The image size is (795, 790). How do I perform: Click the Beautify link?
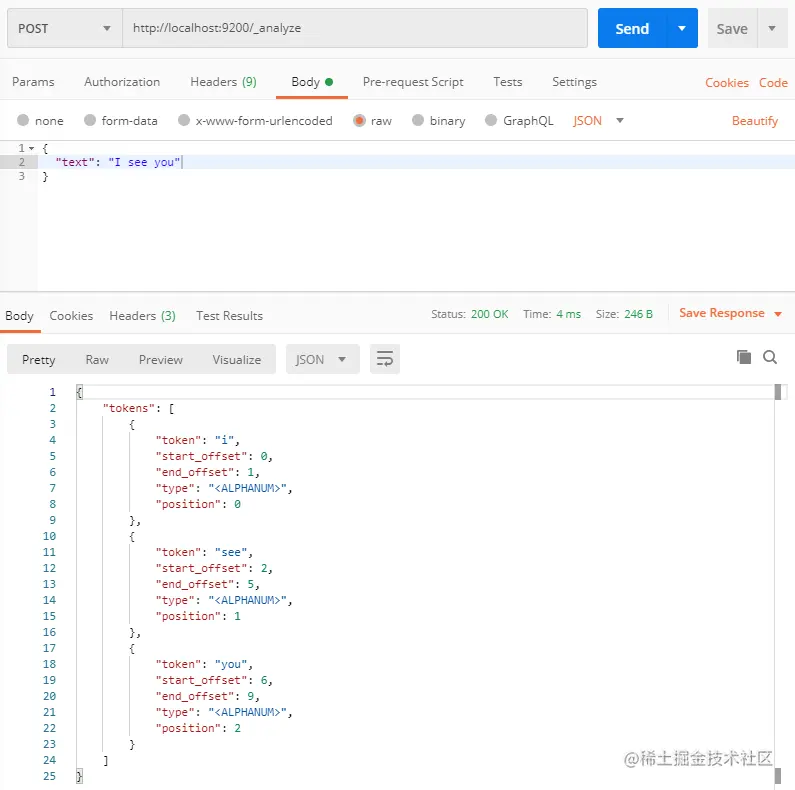coord(754,120)
